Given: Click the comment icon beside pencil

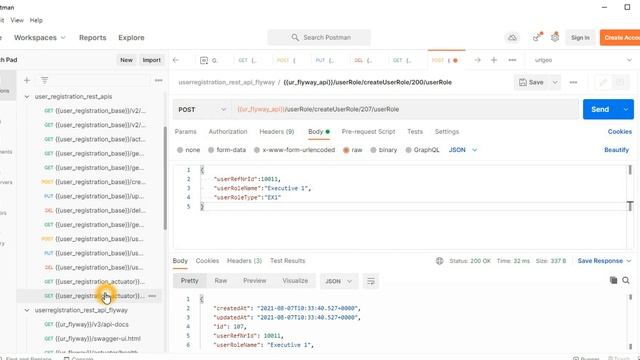Looking at the screenshot, I should 620,82.
